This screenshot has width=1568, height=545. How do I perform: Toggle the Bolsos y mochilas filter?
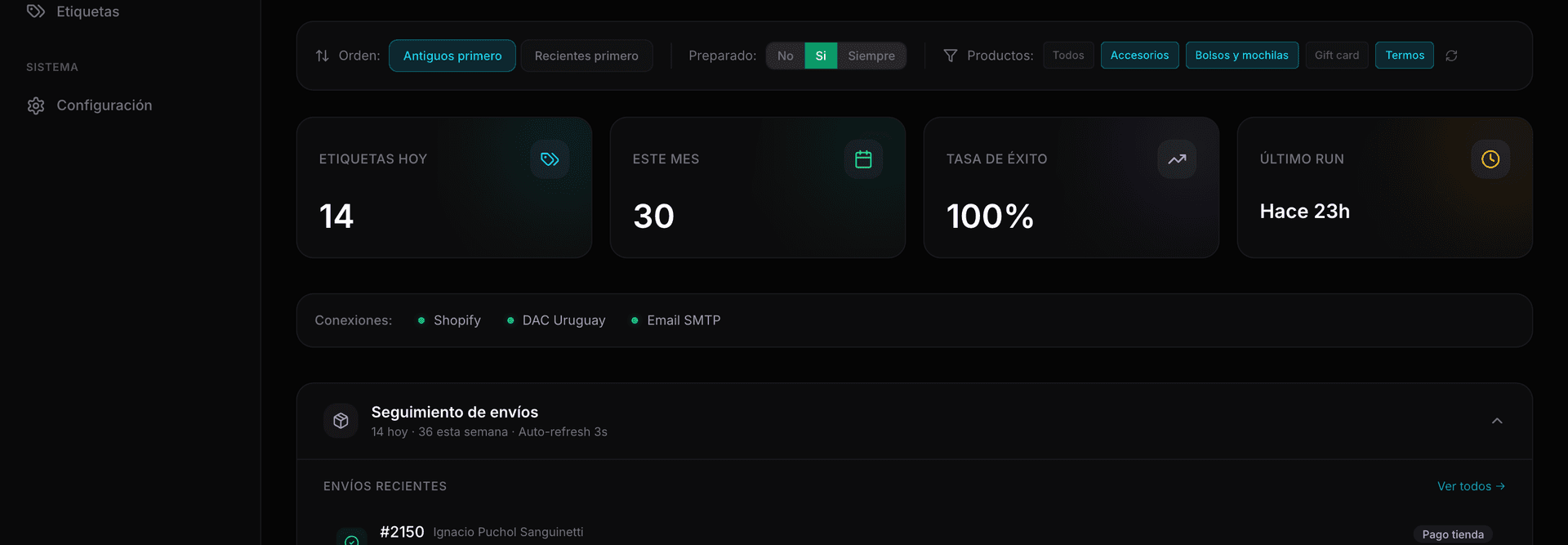(1242, 55)
